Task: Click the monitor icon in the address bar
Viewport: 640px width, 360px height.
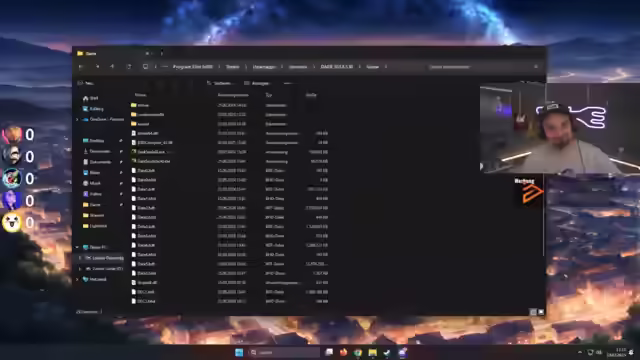Action: [145, 67]
